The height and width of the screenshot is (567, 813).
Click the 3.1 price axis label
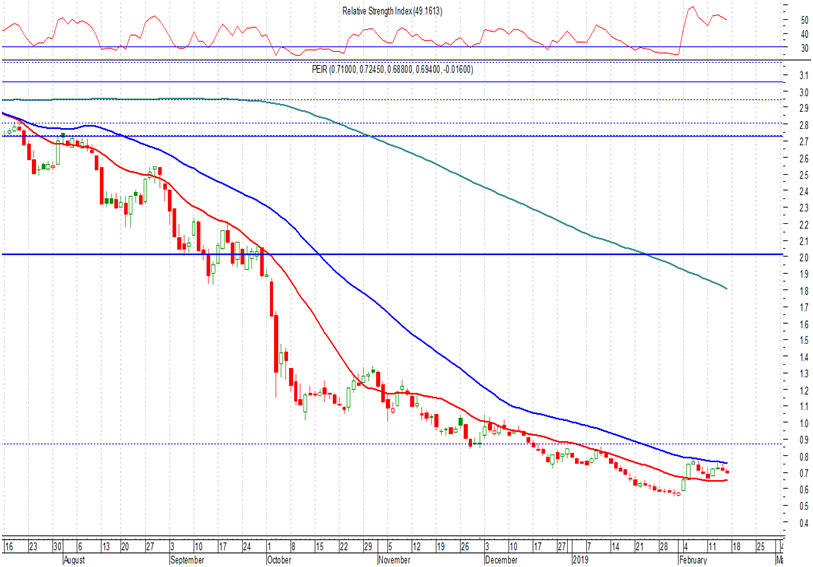click(804, 76)
